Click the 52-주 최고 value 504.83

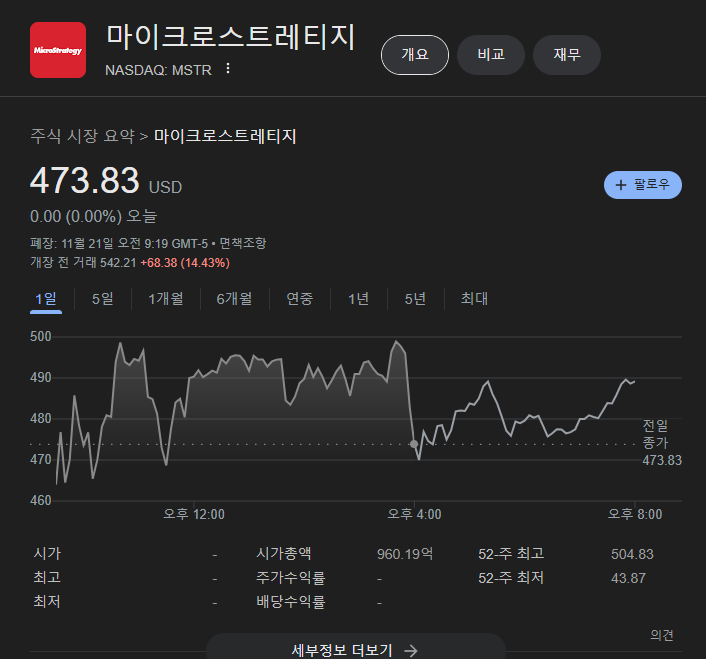click(632, 554)
